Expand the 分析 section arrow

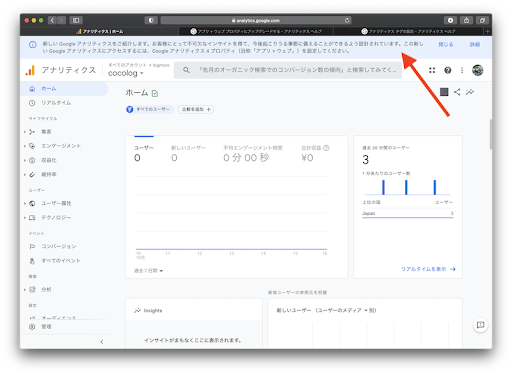coord(25,290)
